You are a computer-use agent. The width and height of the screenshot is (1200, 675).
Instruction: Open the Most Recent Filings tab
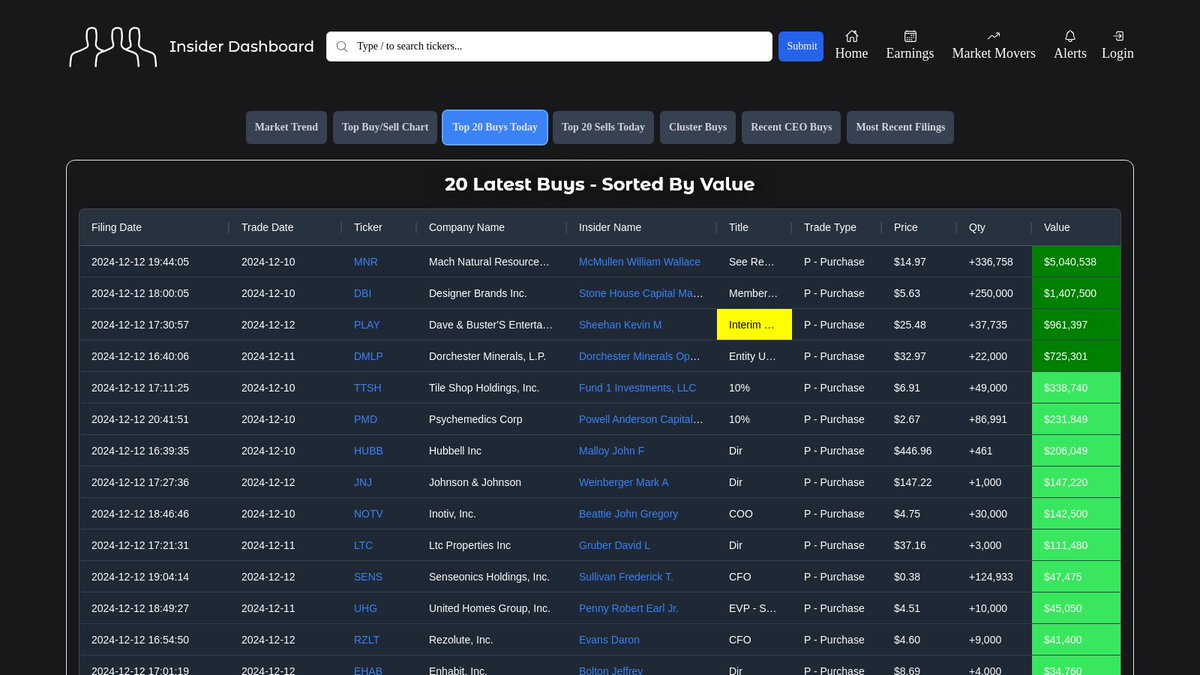(x=900, y=127)
